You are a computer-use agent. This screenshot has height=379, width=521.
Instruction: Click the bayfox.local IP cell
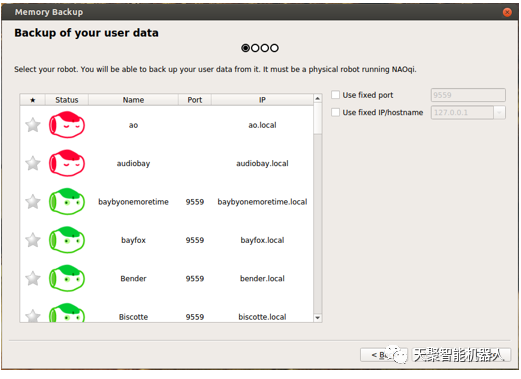tap(262, 240)
